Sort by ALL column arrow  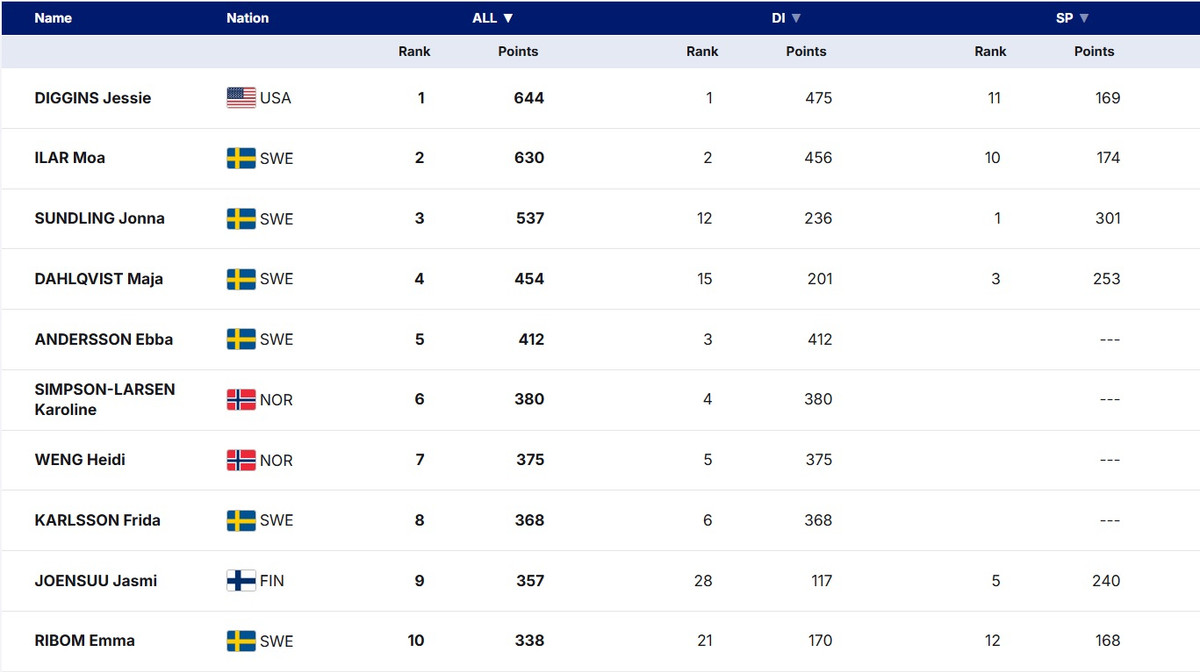click(x=508, y=18)
